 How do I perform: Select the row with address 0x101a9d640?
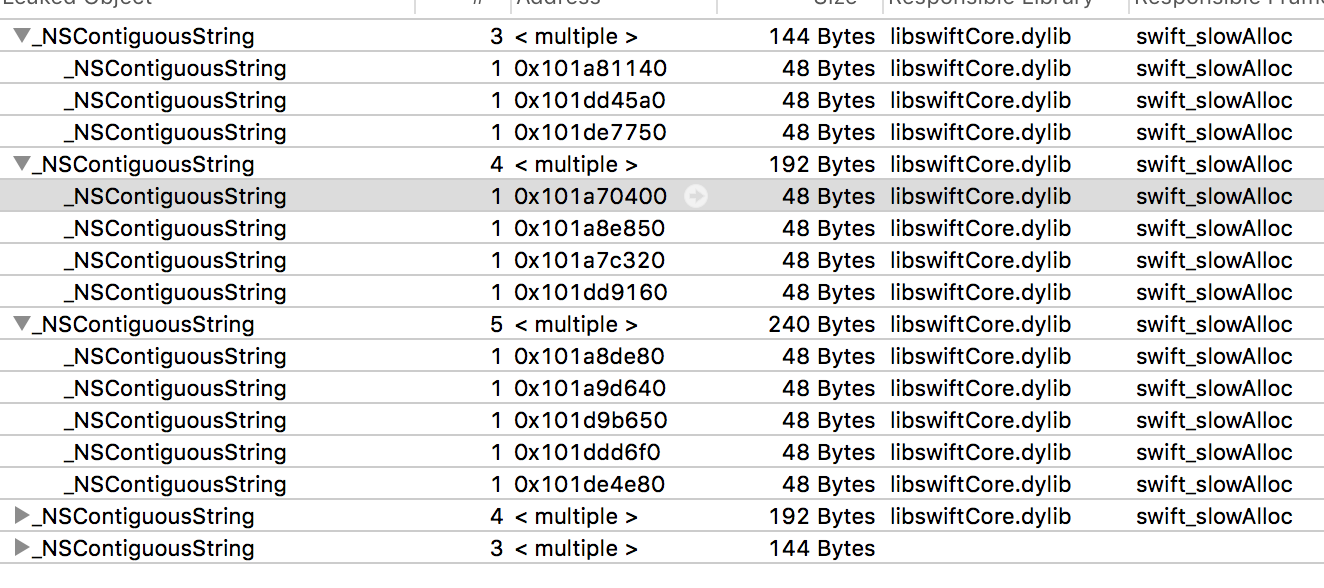(662, 389)
